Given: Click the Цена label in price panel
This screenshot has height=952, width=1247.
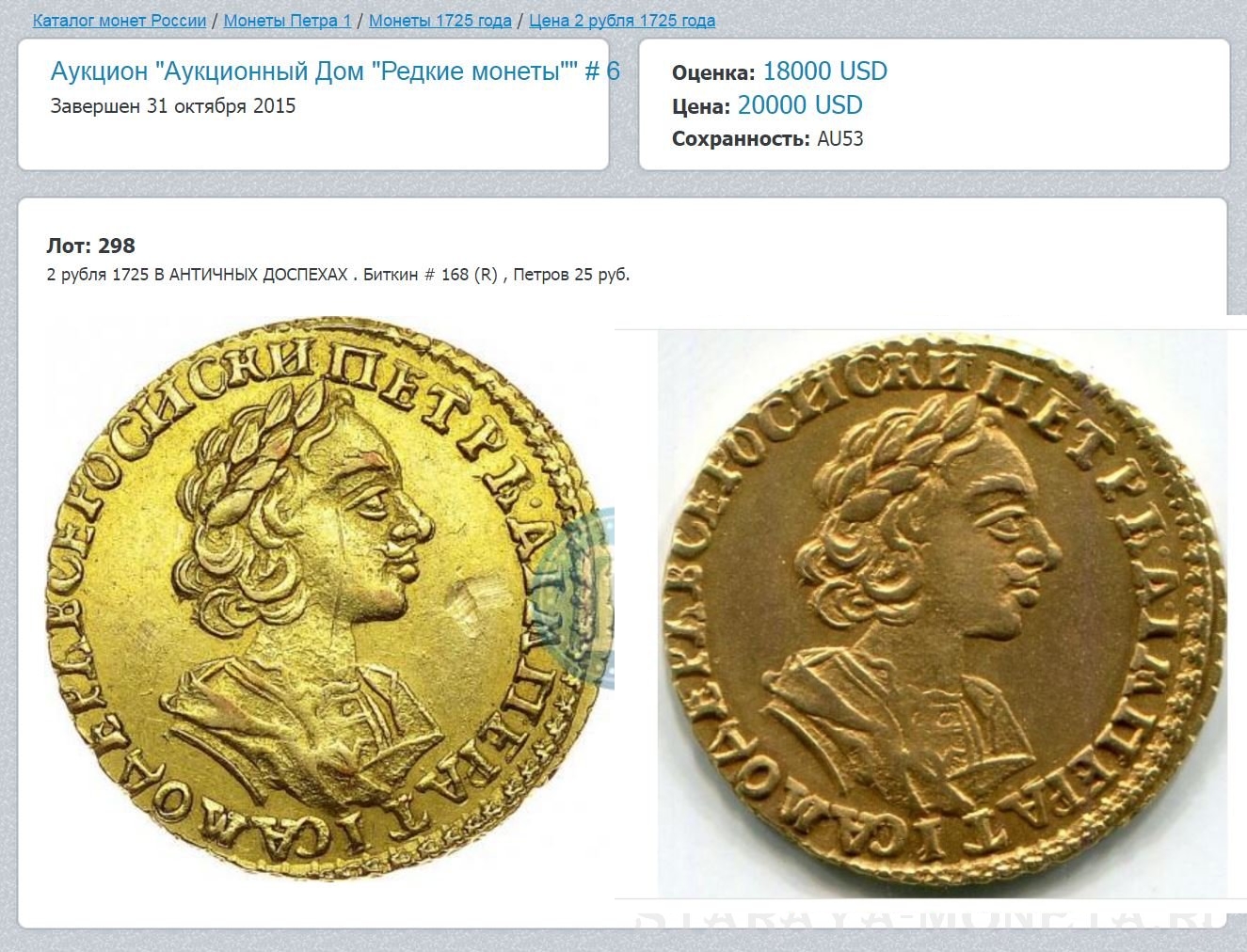Looking at the screenshot, I should [x=701, y=107].
